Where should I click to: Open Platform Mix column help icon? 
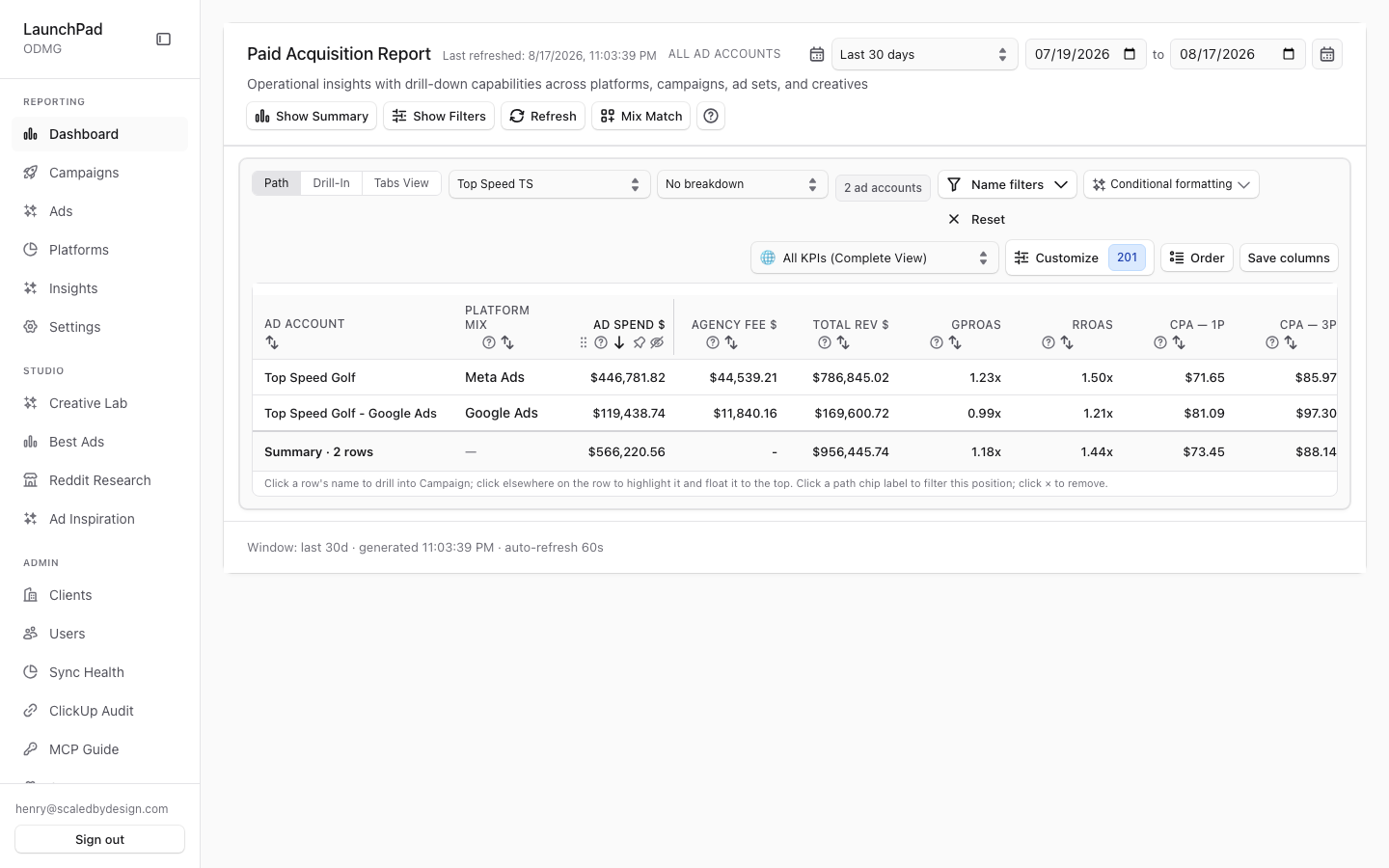[x=489, y=342]
